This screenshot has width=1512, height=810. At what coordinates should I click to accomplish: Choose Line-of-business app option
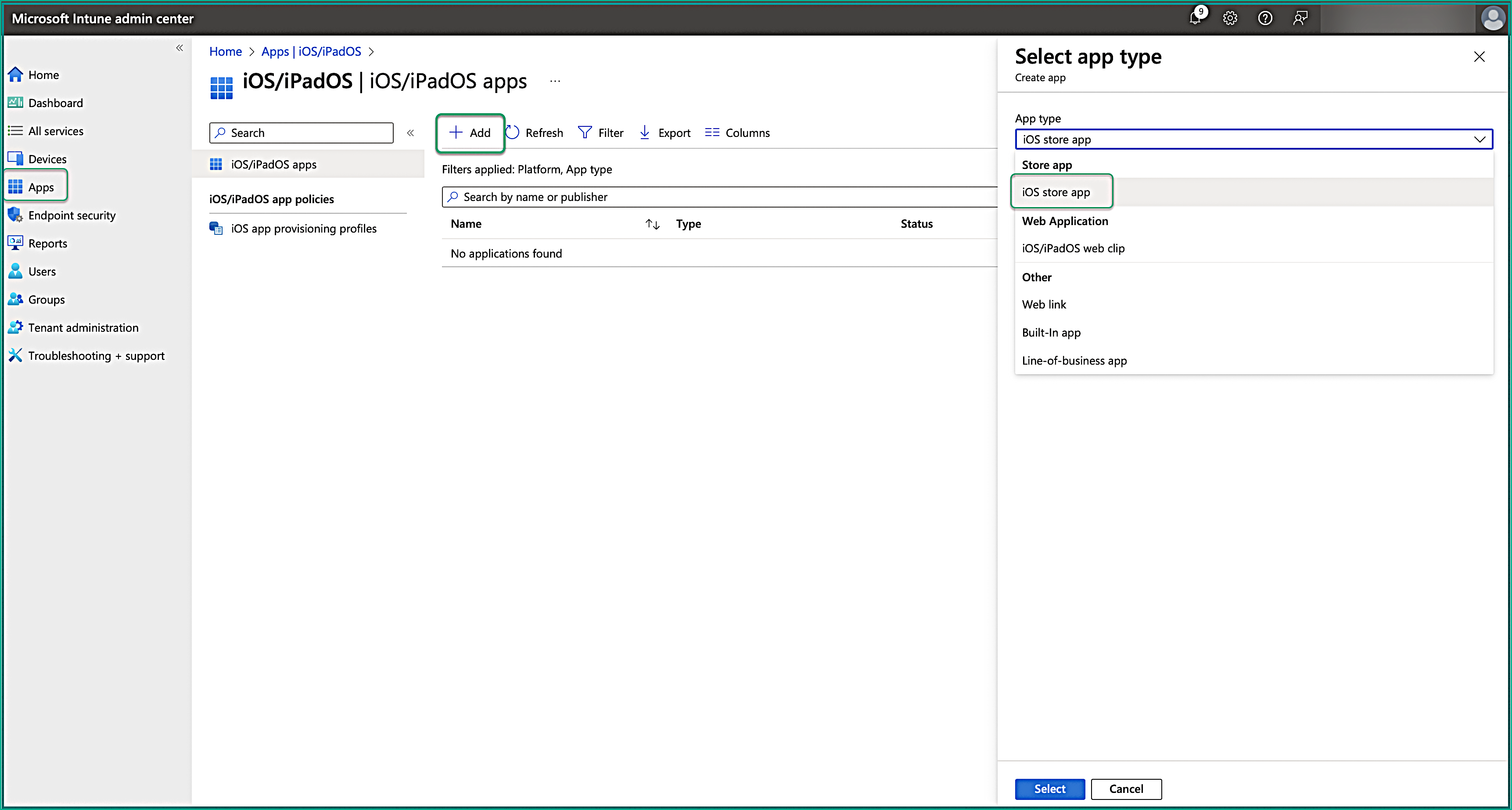coord(1074,361)
